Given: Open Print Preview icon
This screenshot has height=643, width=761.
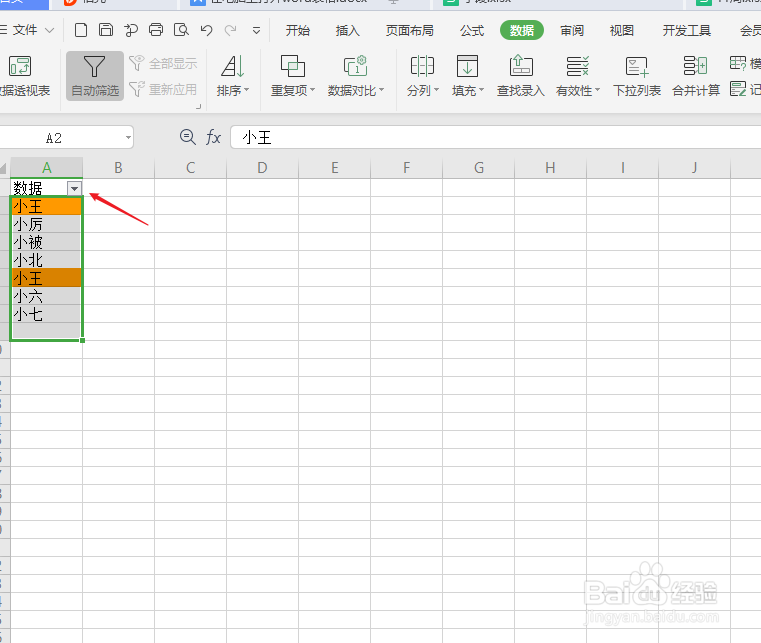Looking at the screenshot, I should point(181,30).
